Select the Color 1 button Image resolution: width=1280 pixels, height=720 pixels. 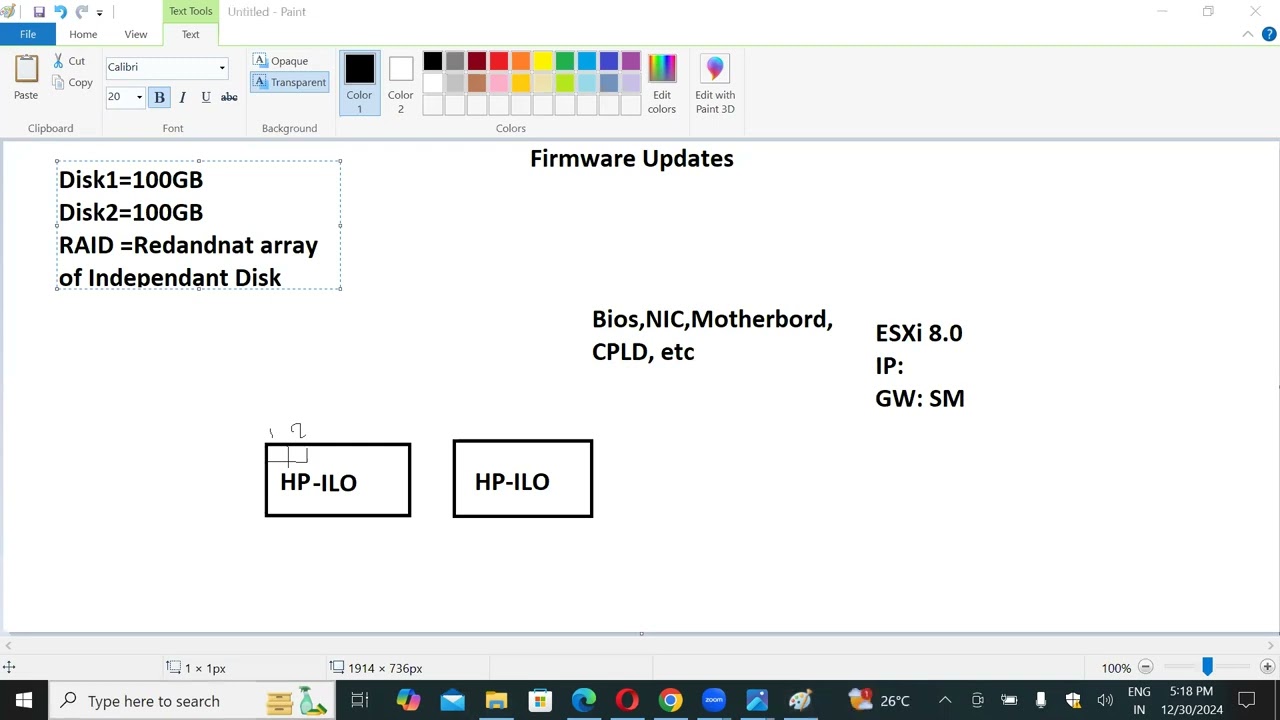(x=360, y=83)
